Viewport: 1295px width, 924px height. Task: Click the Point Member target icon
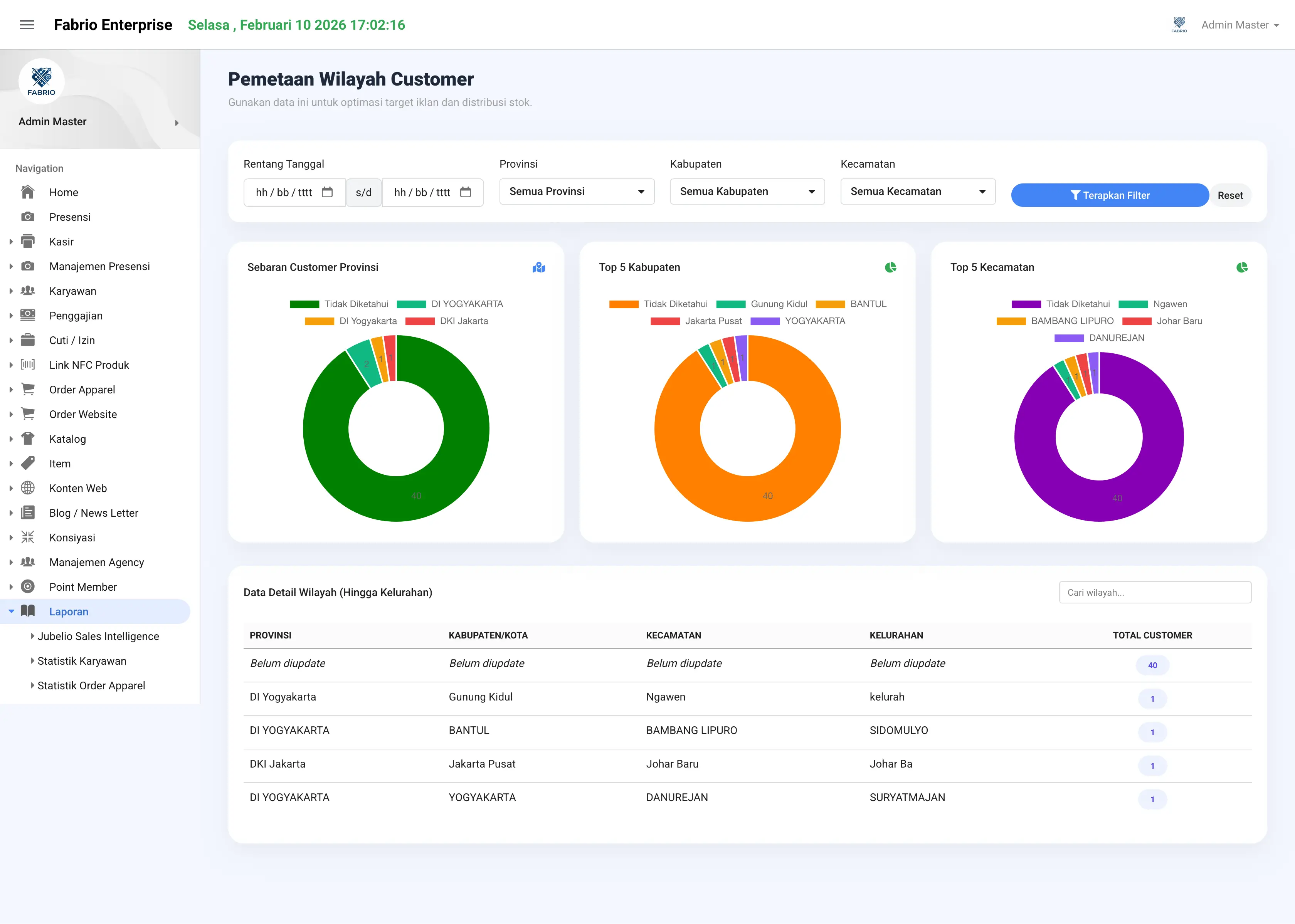(27, 586)
